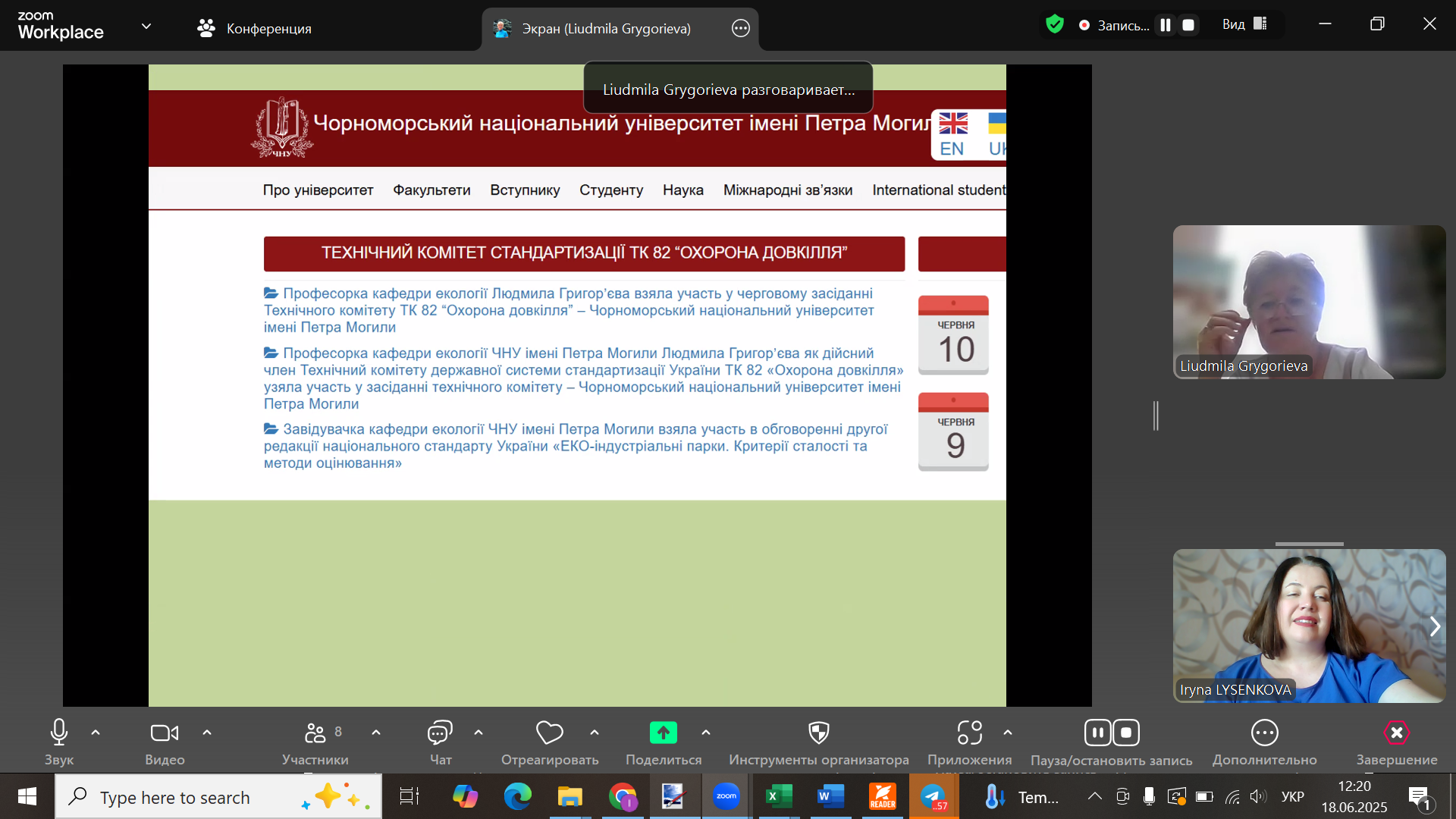
Task: Stop recording via top bar stop icon
Action: point(1188,25)
